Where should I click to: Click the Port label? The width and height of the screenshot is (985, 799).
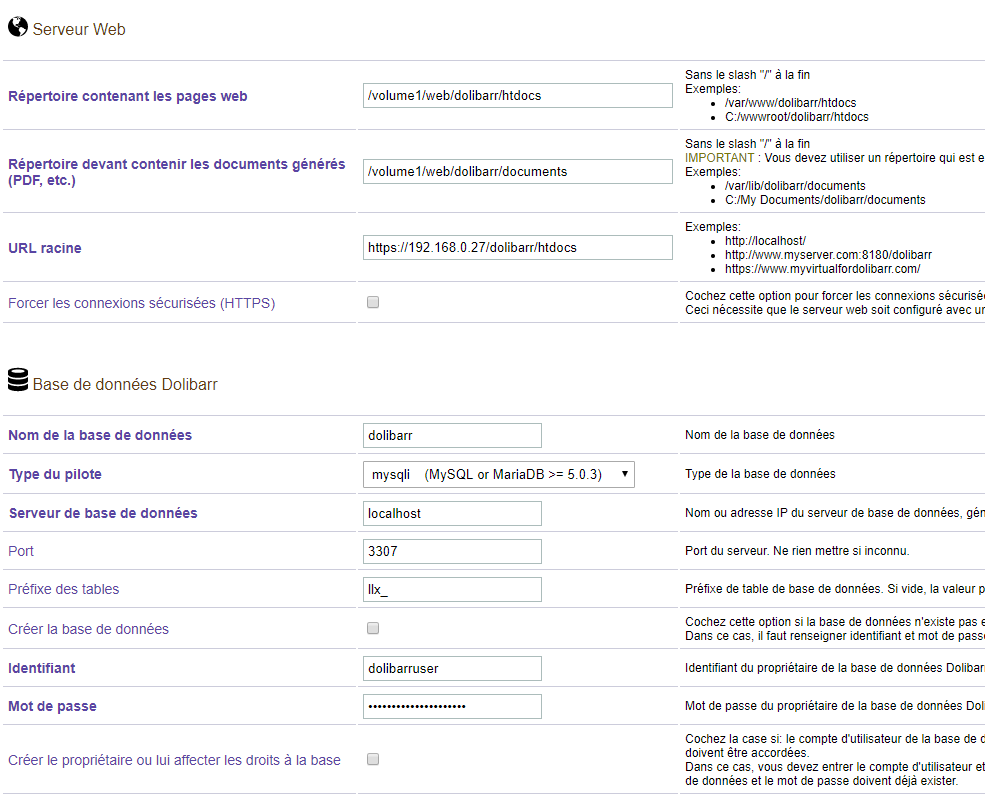pos(21,551)
